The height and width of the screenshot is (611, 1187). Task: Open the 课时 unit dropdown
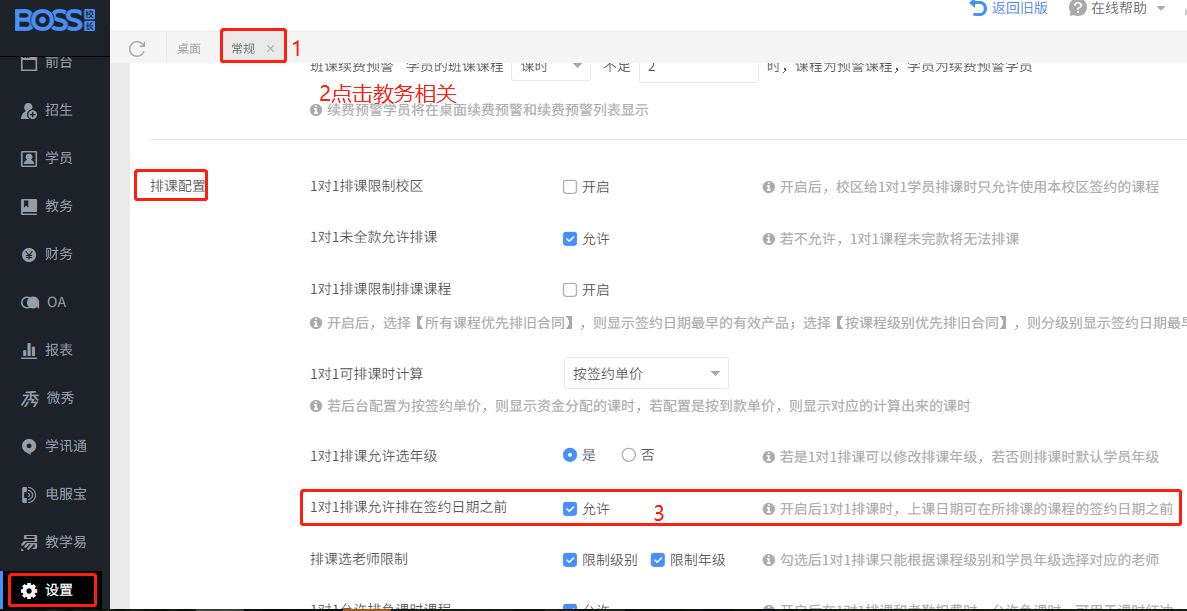[550, 68]
